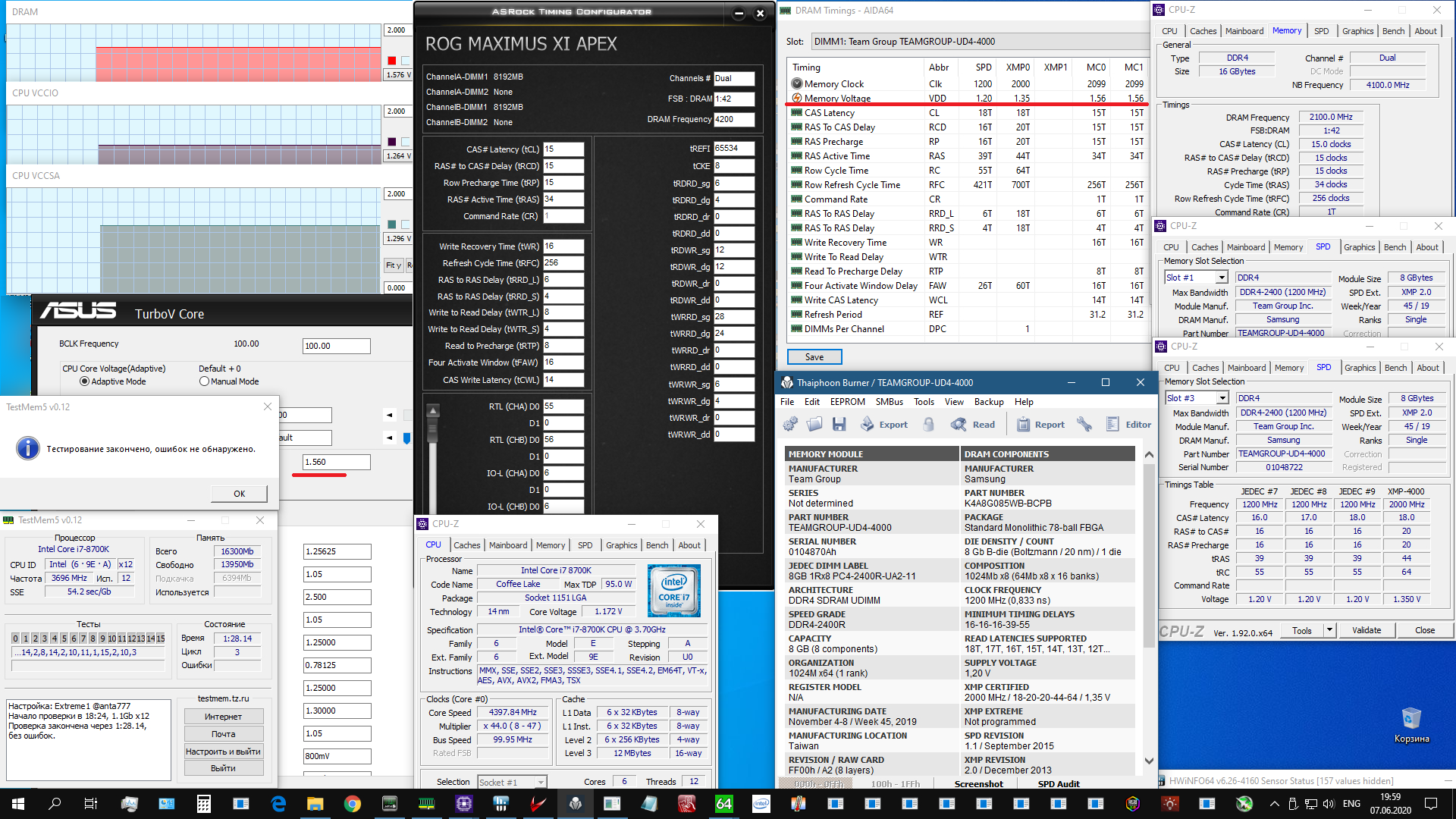Screen dimensions: 1456x819
Task: Open the EEPROM menu in Thaiphoon Burner
Action: point(847,402)
